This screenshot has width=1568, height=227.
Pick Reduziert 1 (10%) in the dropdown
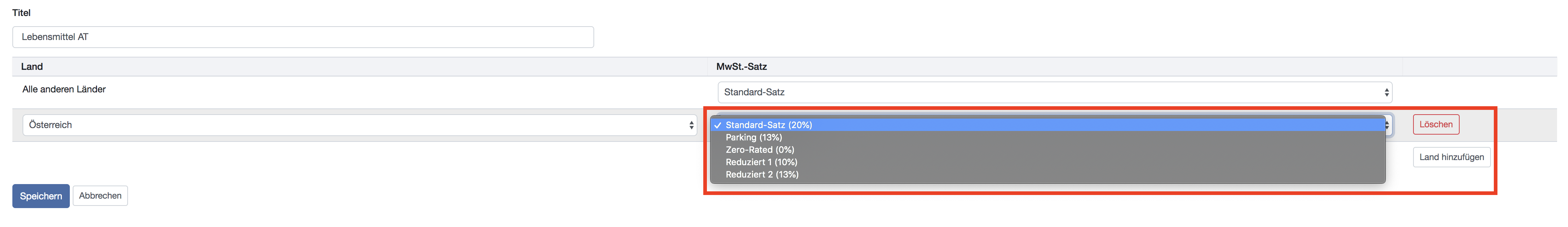[761, 163]
